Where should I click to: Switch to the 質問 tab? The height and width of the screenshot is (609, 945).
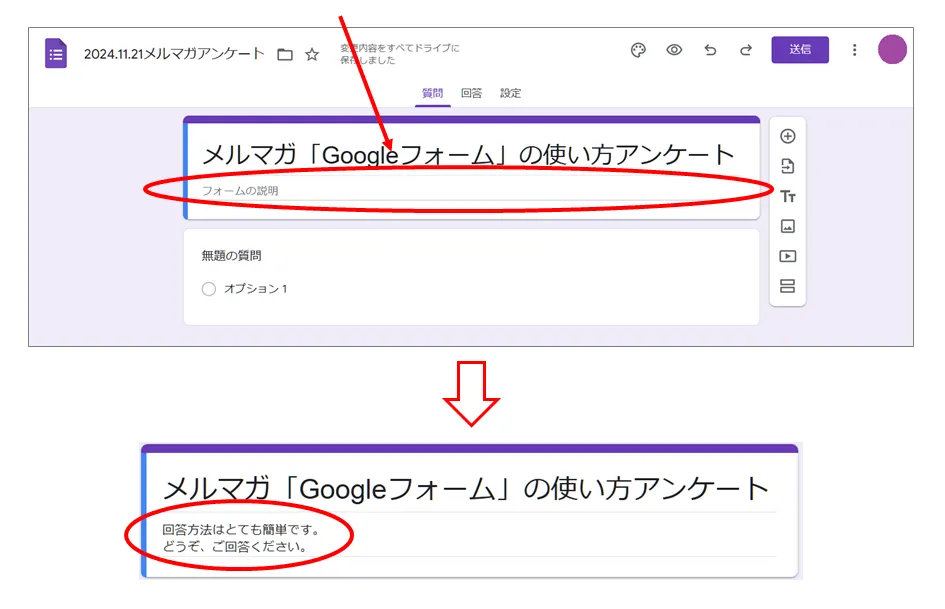coord(432,93)
